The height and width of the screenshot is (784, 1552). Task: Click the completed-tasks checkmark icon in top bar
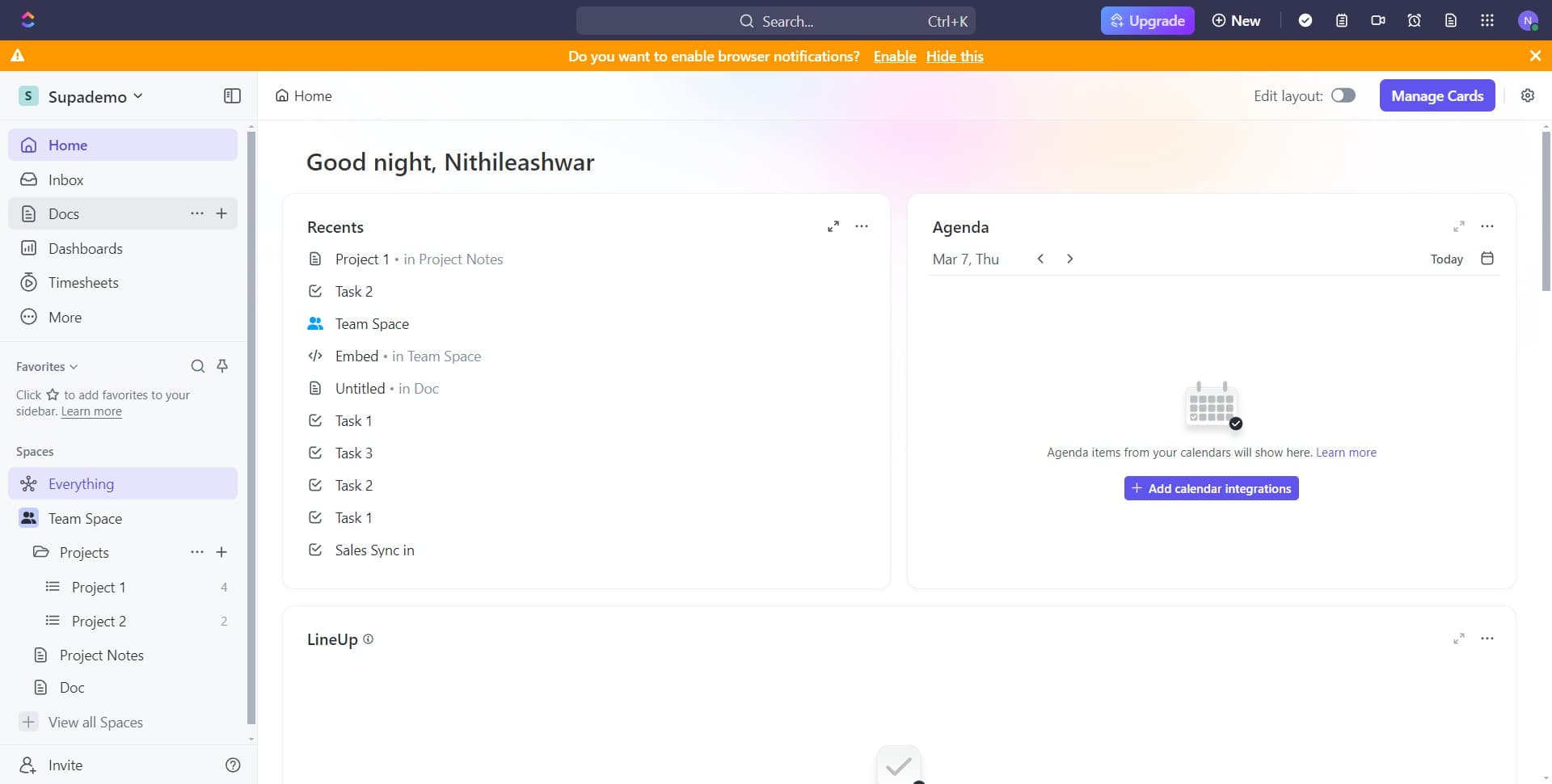pyautogui.click(x=1306, y=20)
